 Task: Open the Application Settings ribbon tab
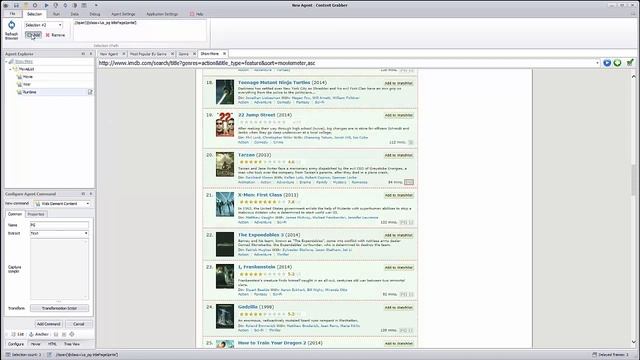162,14
